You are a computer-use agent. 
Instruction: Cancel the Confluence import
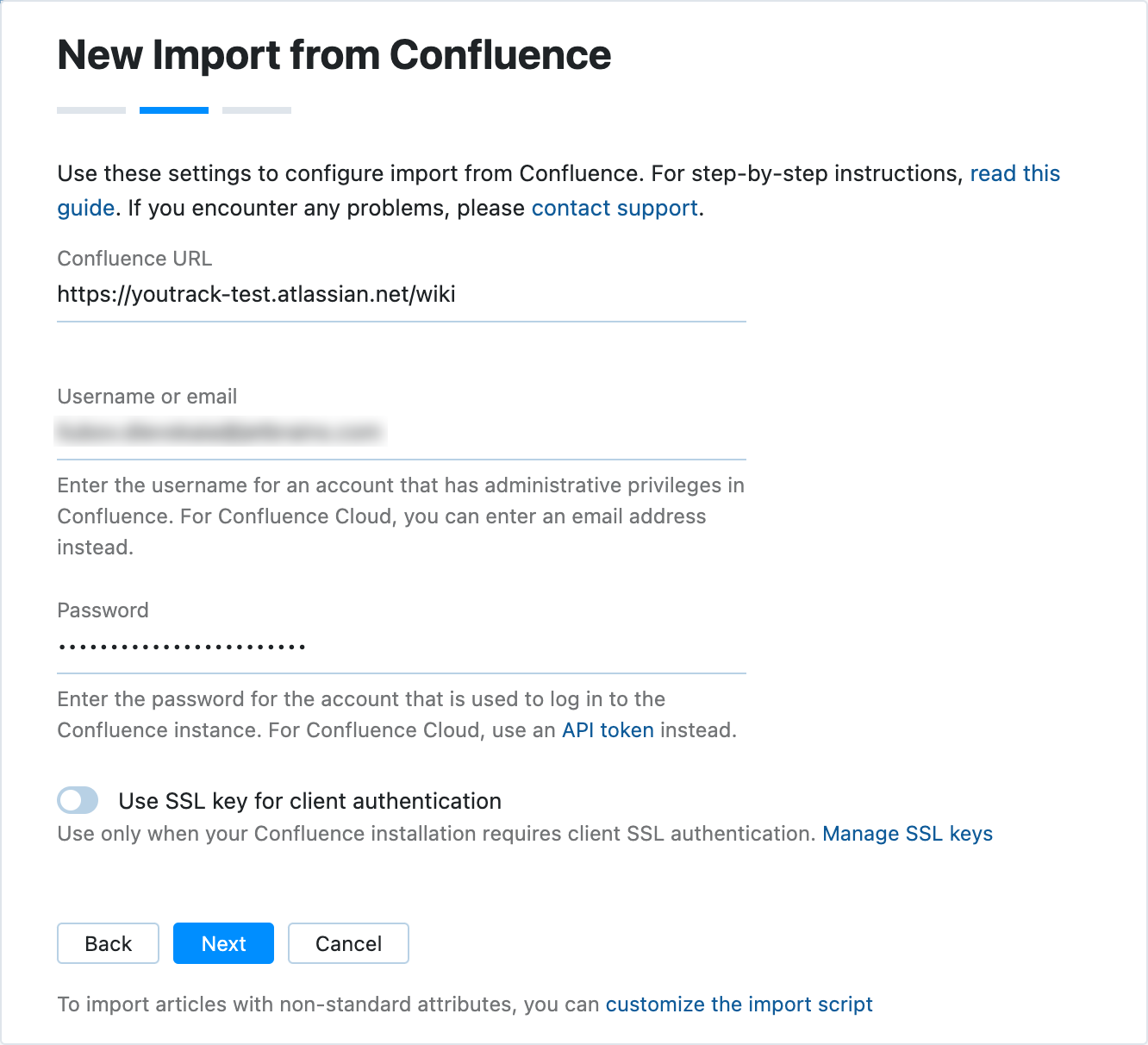click(x=348, y=943)
